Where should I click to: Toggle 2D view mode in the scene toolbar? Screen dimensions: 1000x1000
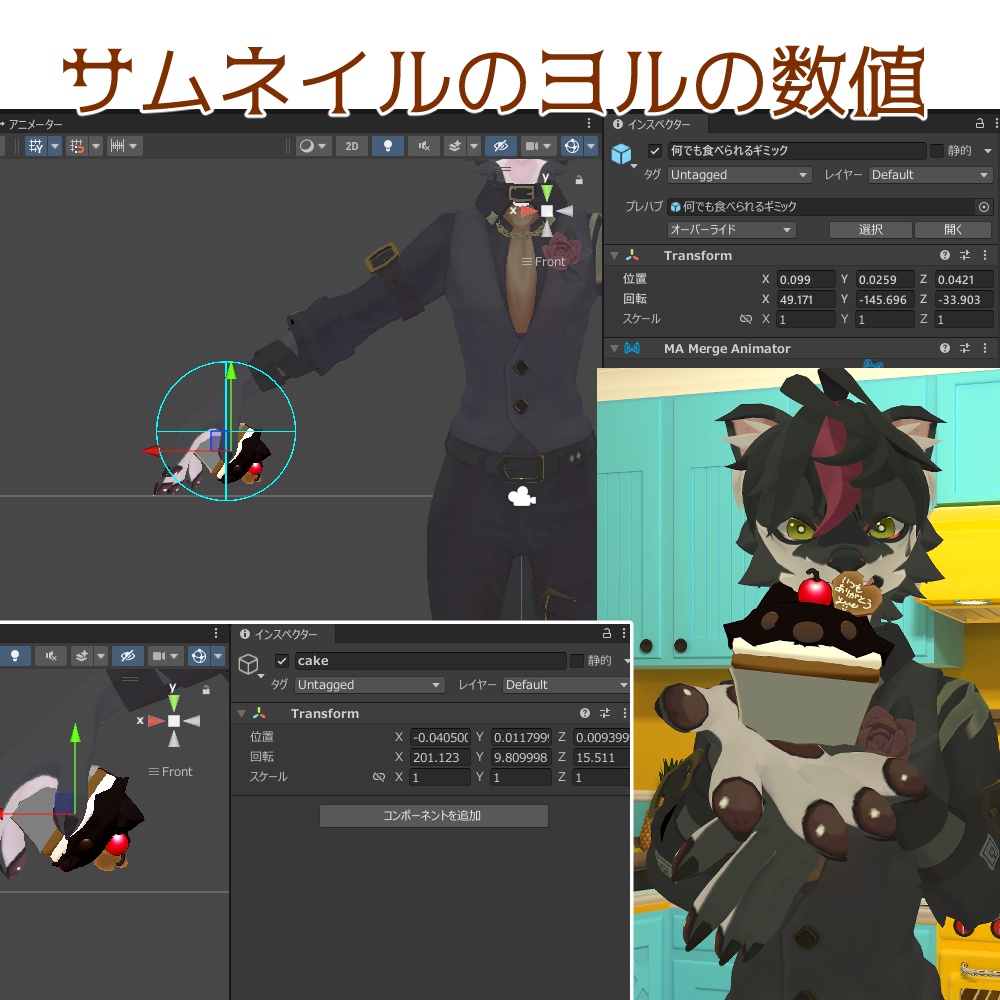click(352, 146)
